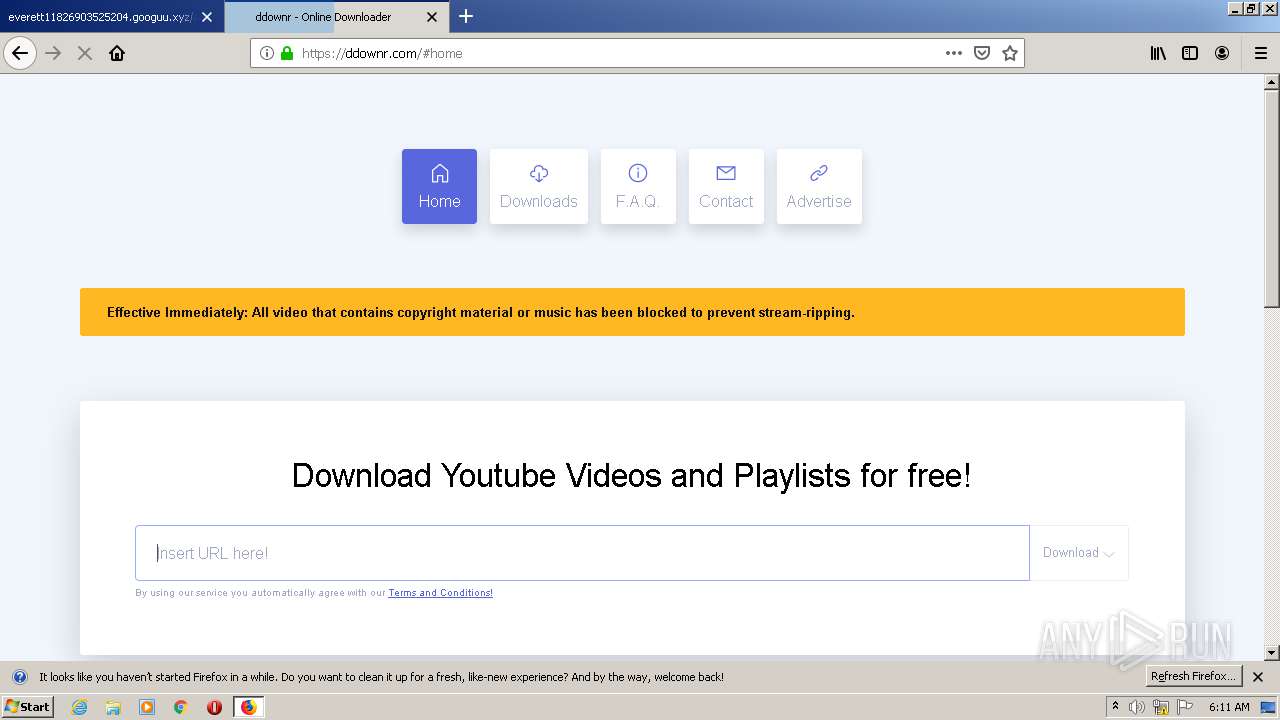Click the page vertical scrollbar thumb

click(x=1272, y=198)
